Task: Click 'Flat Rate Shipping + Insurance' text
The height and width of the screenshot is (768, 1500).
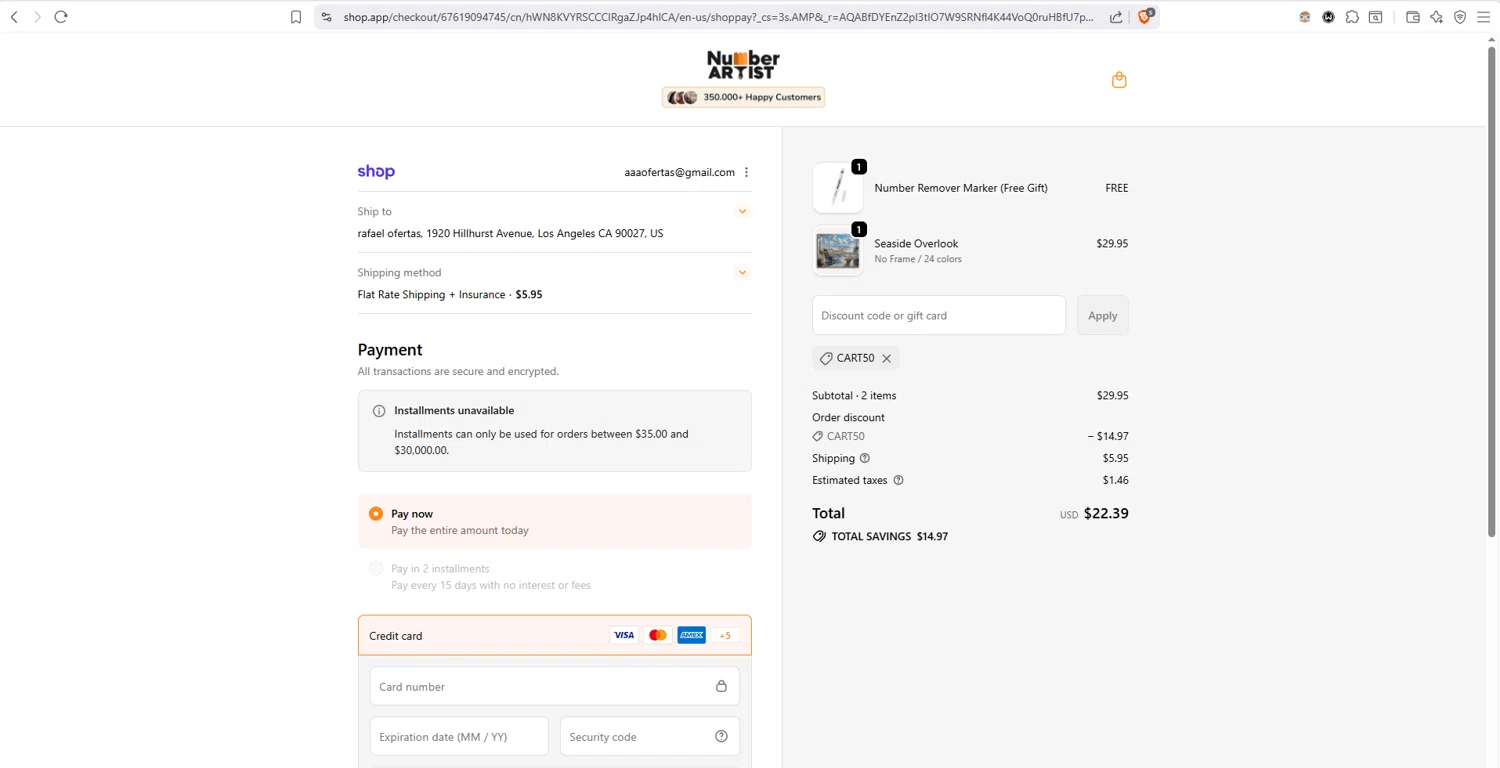Action: [431, 294]
